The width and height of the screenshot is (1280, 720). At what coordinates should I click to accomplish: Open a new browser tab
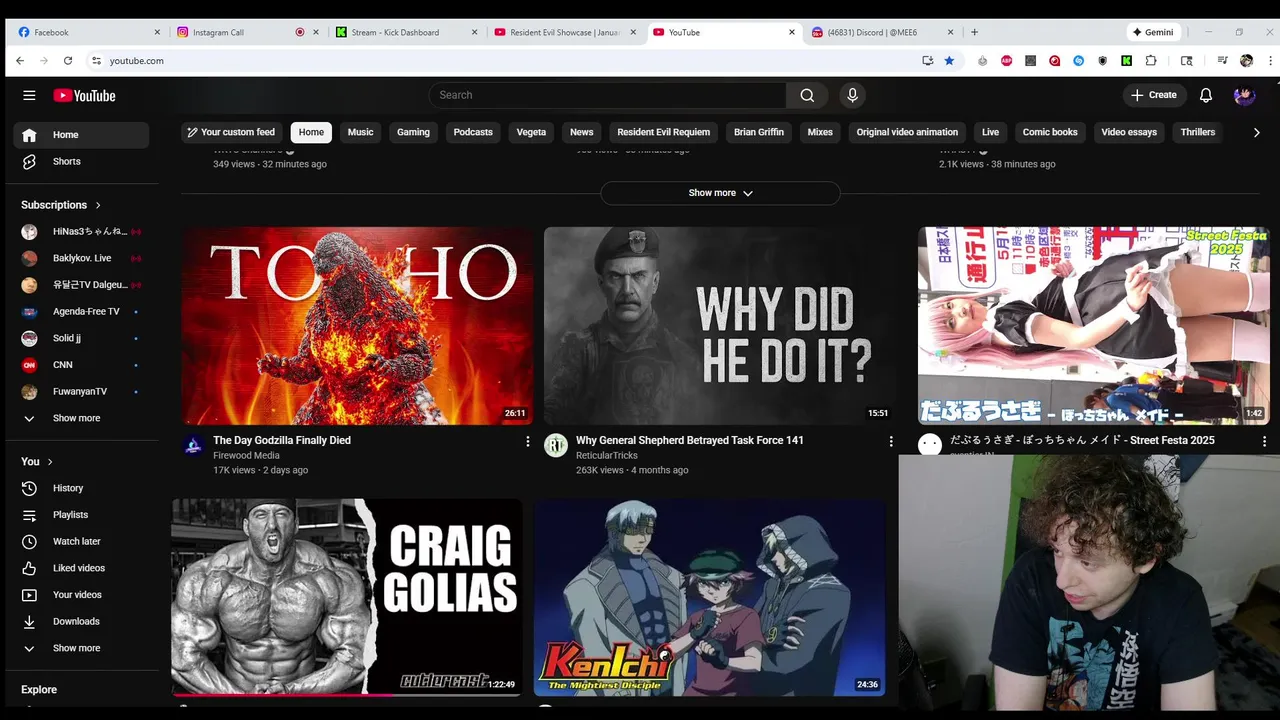974,32
